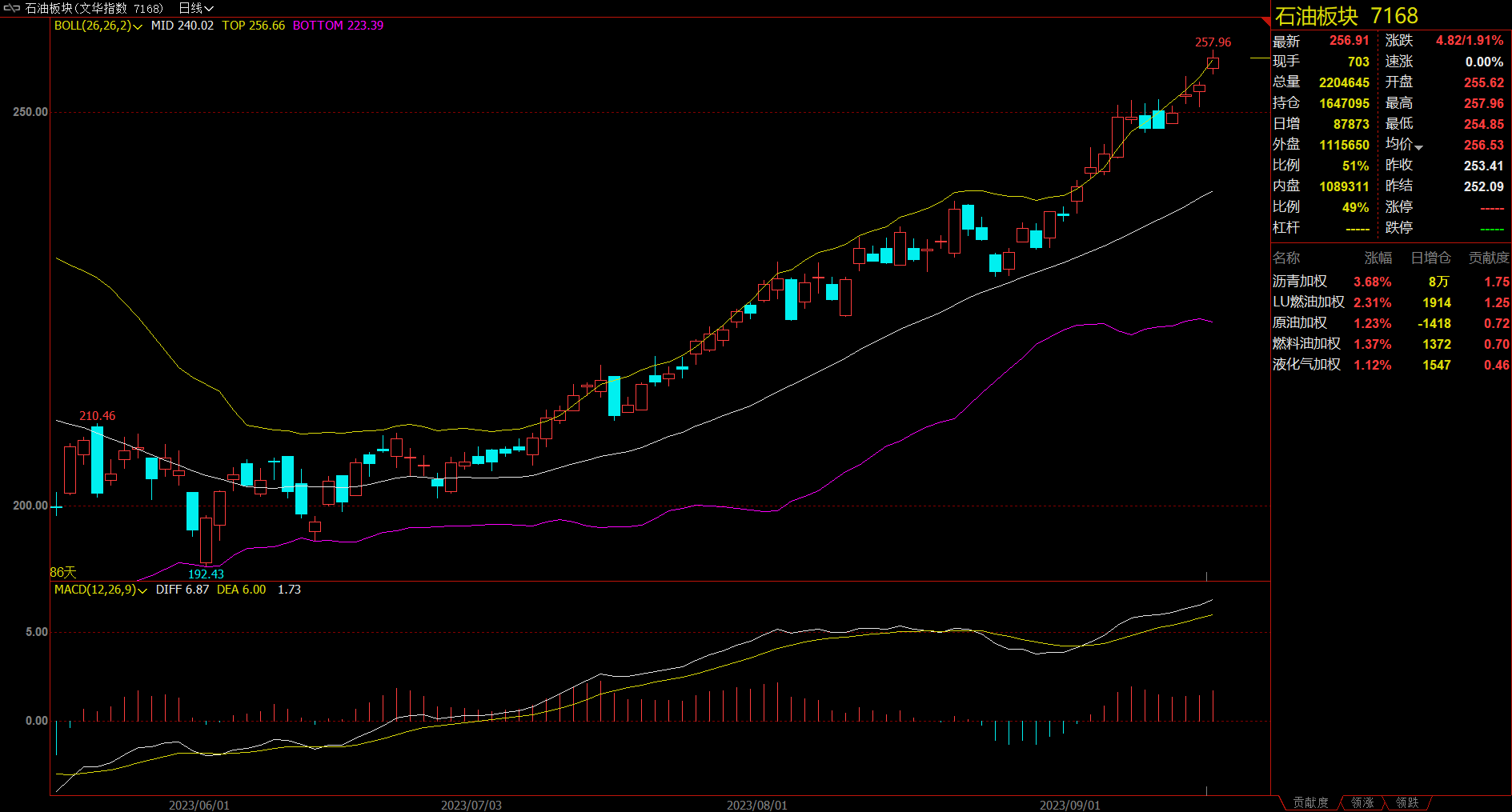Open the 均价 dropdown arrow
Screen dimensions: 1512x812
1418,147
